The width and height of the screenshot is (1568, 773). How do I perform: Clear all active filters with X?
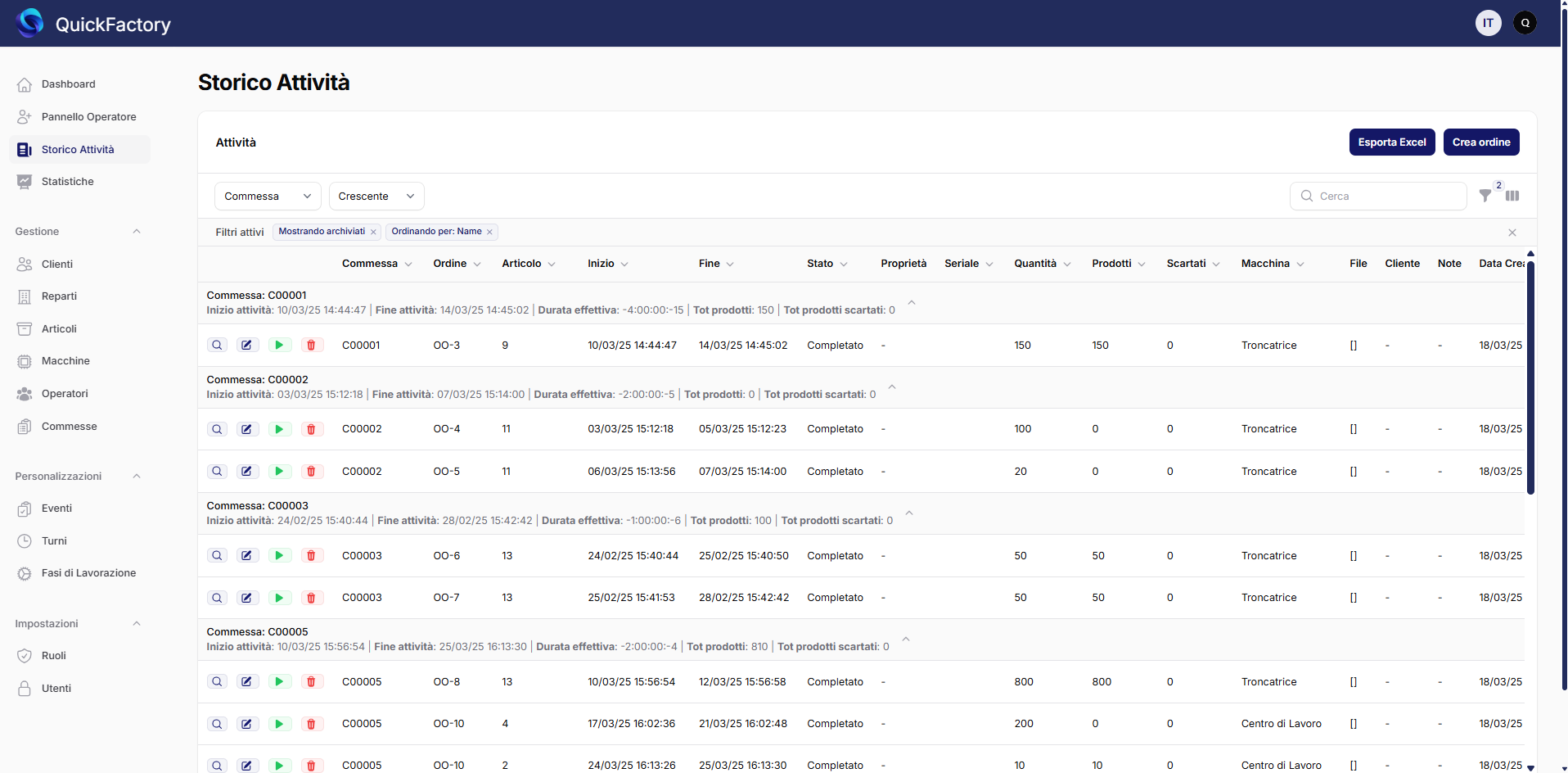click(1512, 233)
